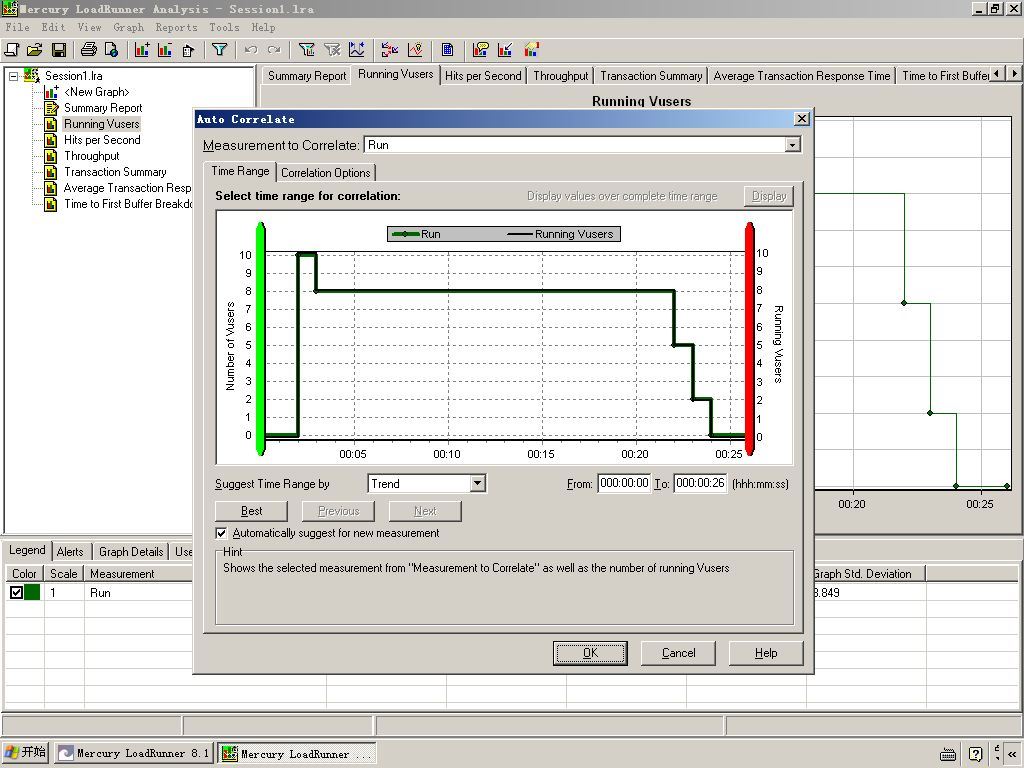Click the Display button
This screenshot has width=1024, height=768.
(x=769, y=196)
